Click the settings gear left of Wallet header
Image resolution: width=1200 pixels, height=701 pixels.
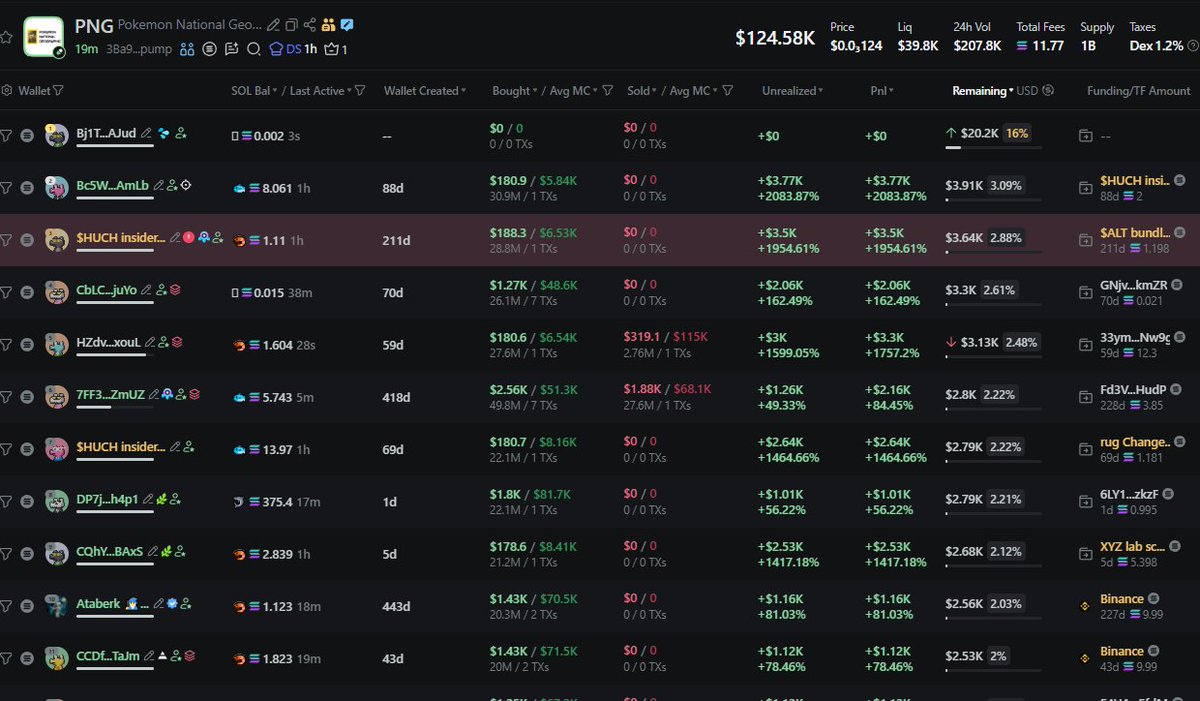7,91
